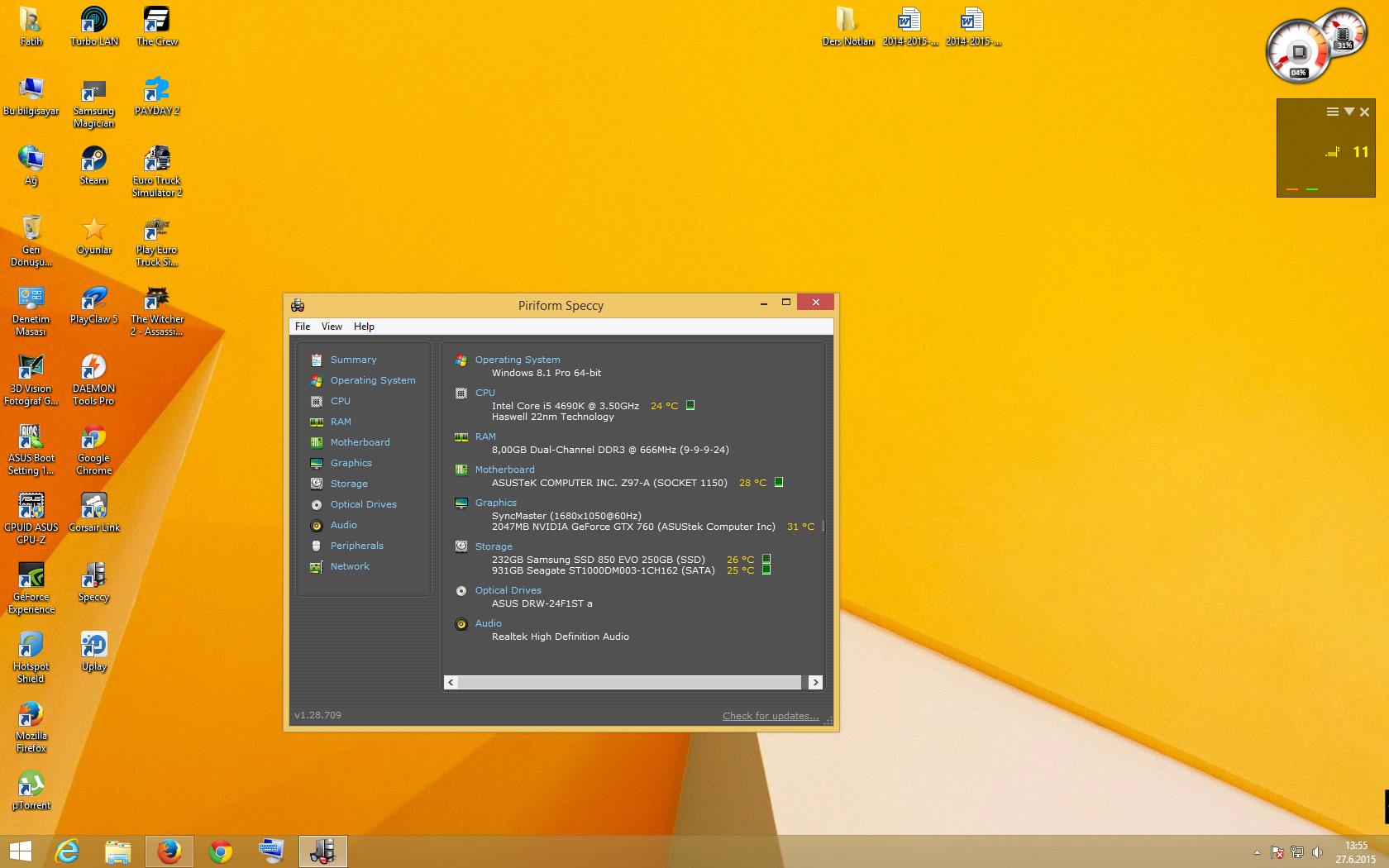Open the View menu in Speccy
Viewport: 1389px width, 868px height.
click(x=332, y=327)
